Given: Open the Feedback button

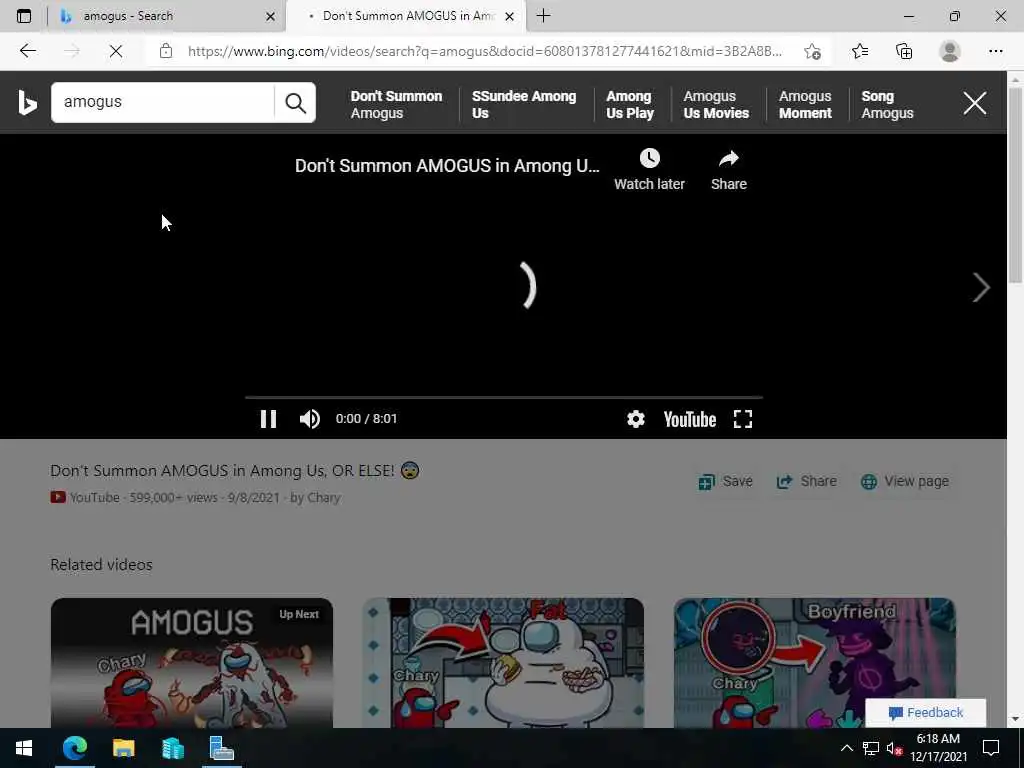Looking at the screenshot, I should [925, 712].
